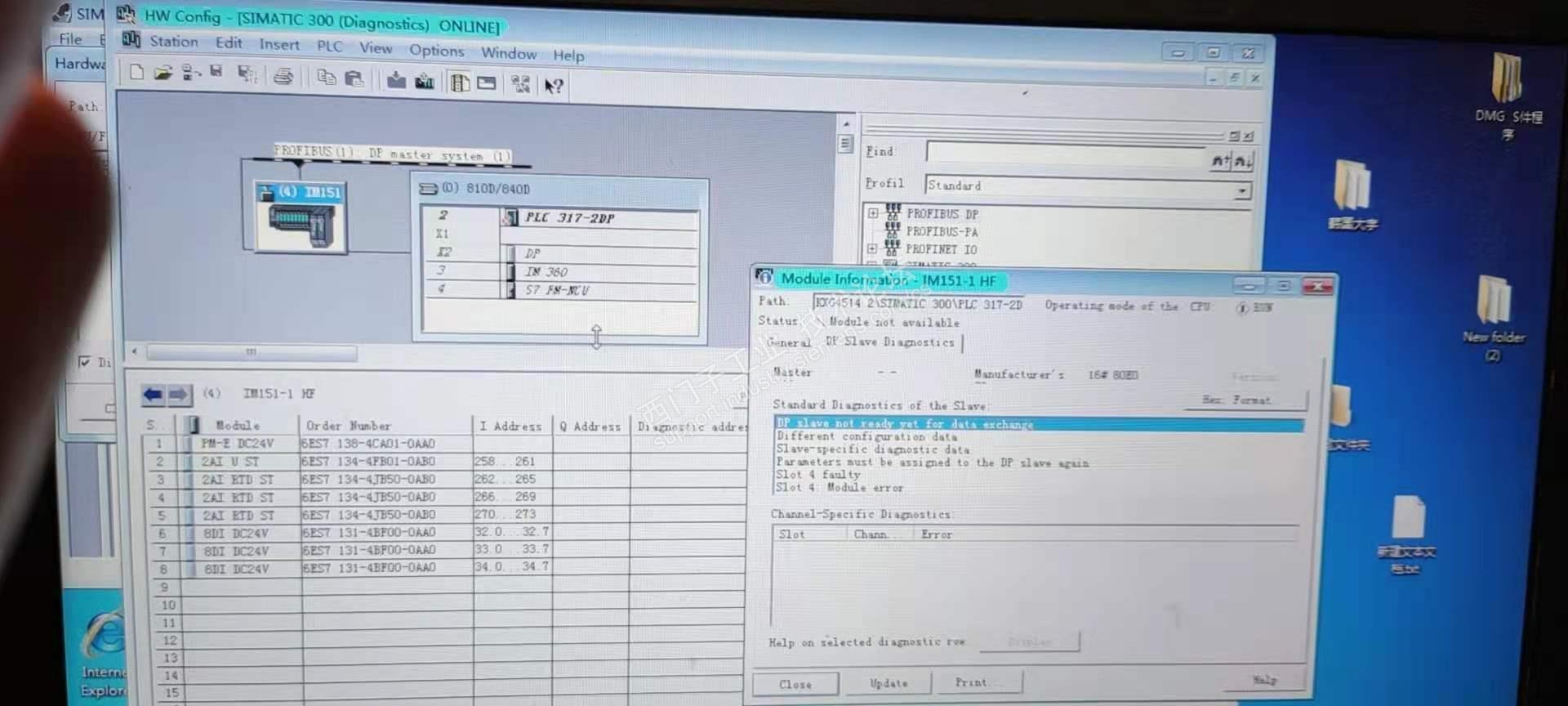
Task: Select 'Slot 4 faulty' diagnostic row
Action: [x=817, y=475]
